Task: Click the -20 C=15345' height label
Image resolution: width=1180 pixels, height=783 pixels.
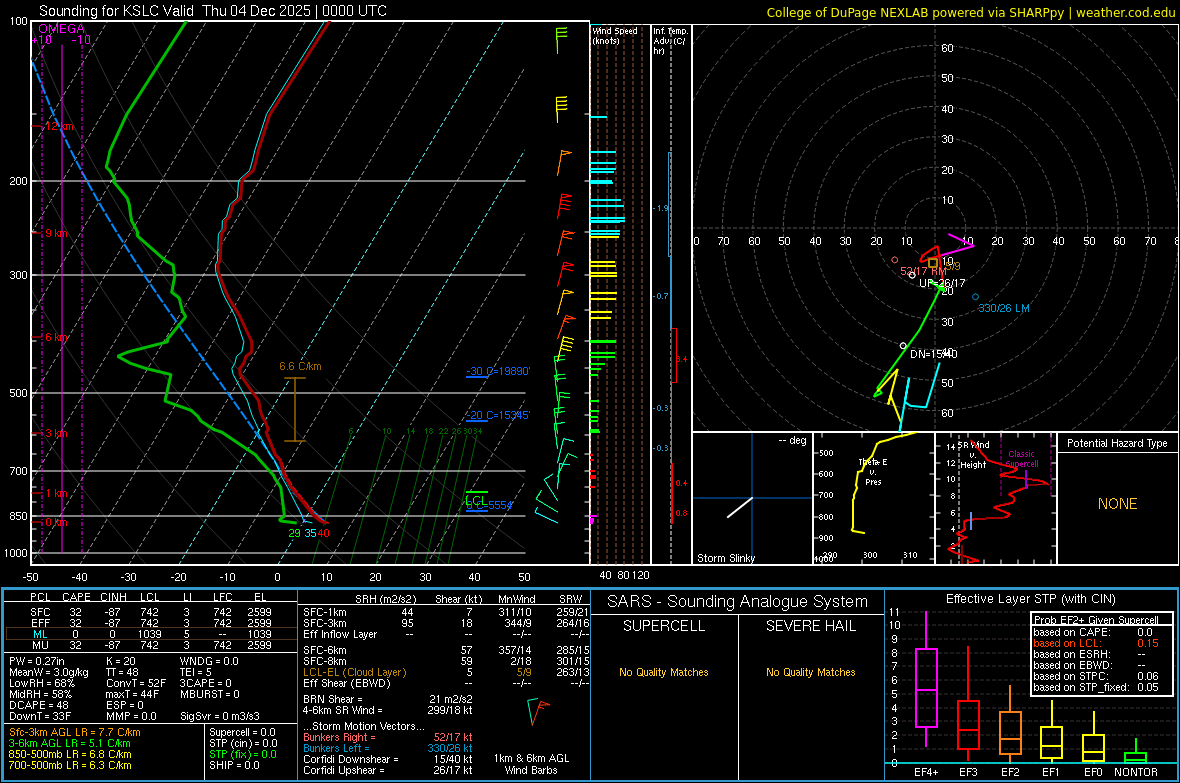Action: (498, 415)
